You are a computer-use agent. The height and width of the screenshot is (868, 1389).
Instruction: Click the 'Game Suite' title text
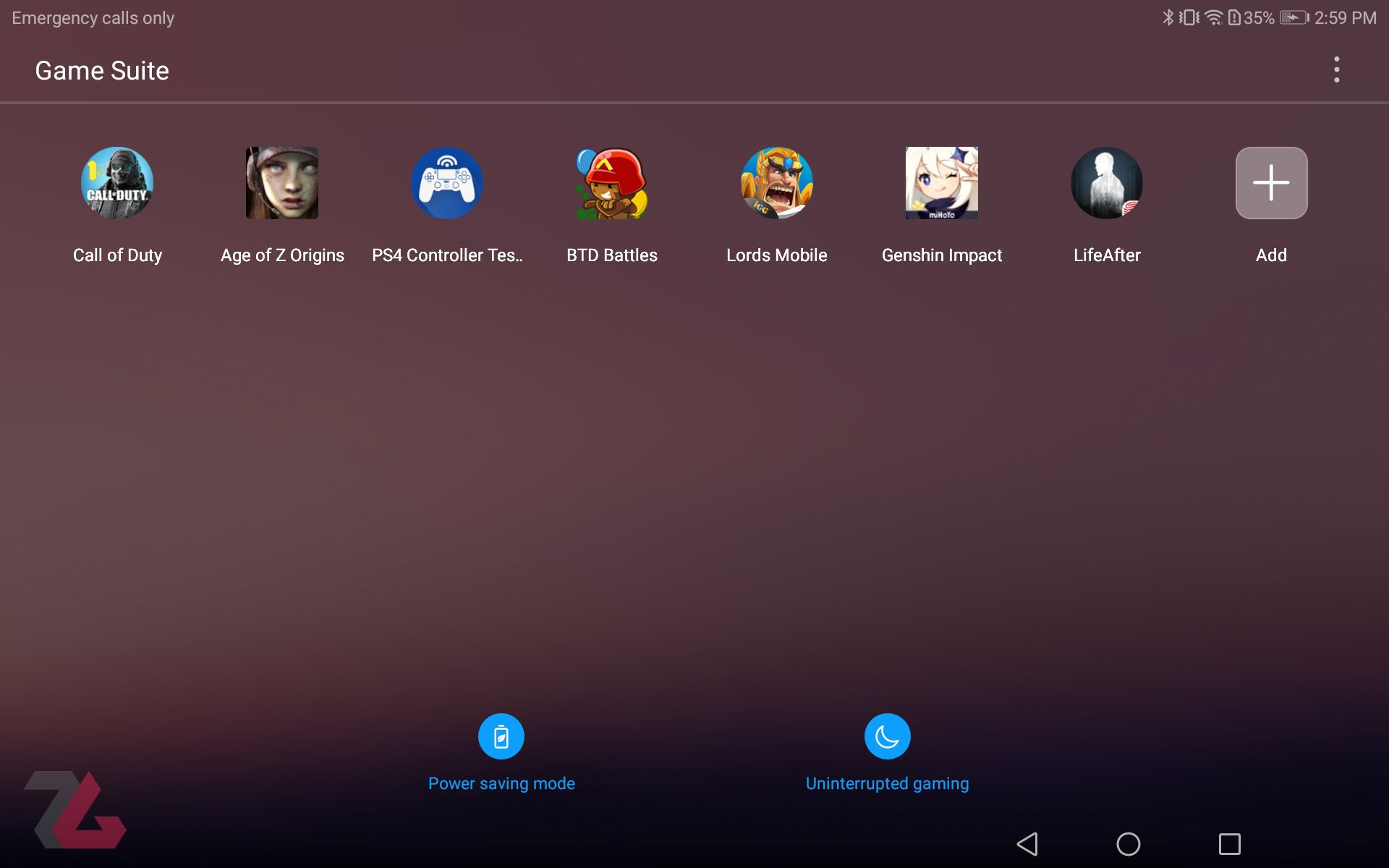click(102, 70)
